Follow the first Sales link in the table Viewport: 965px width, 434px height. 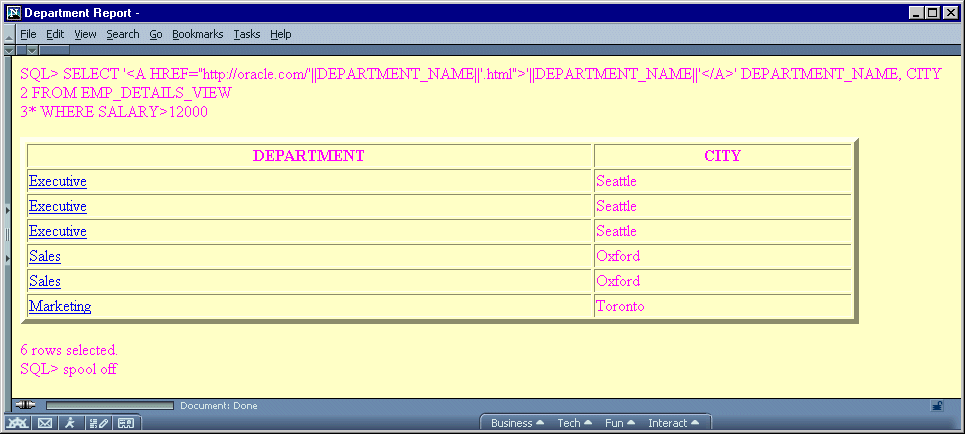tap(45, 256)
